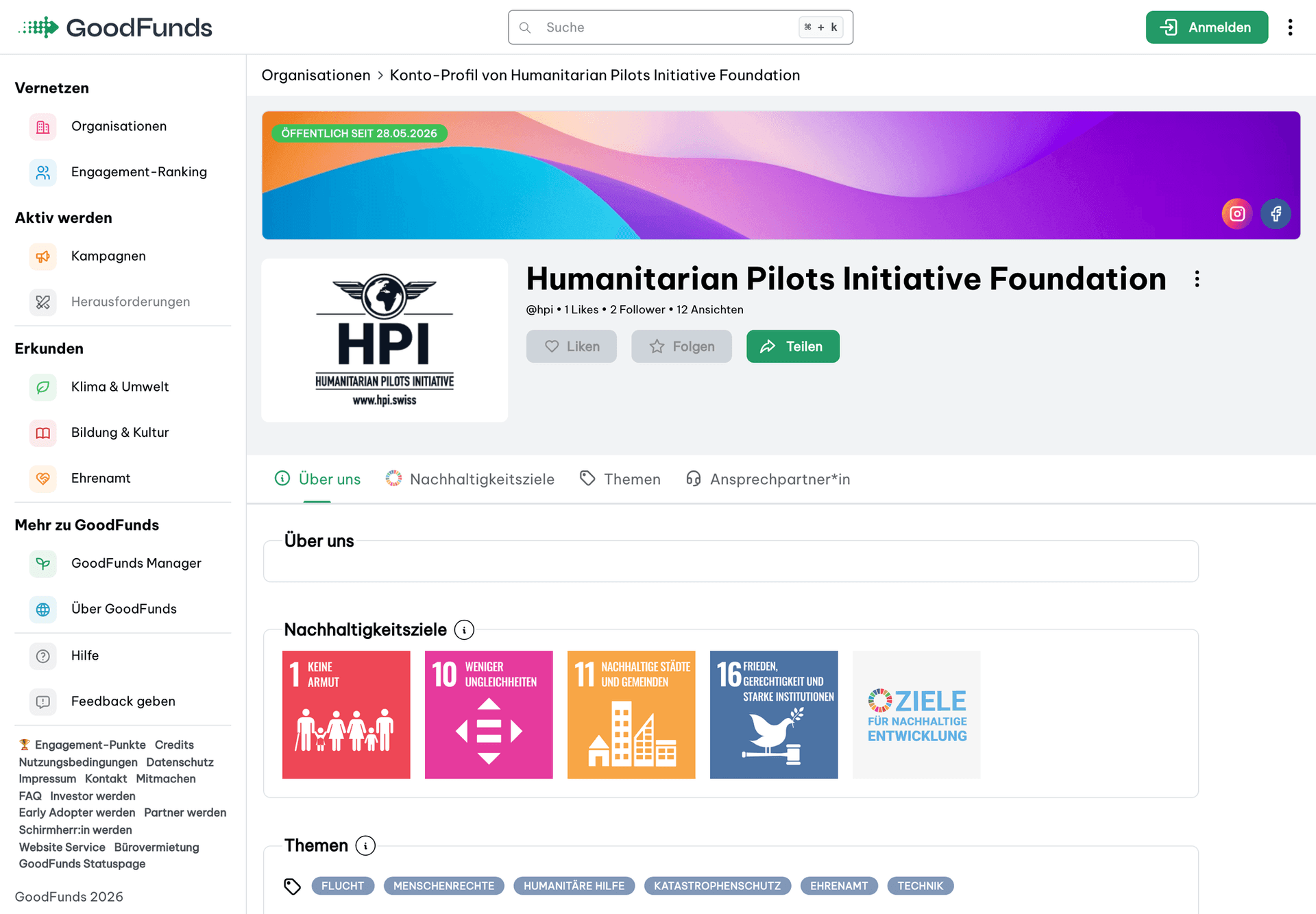Screen dimensions: 1316x914
Task: Open the Bürovermietung footer link
Action: 157,847
